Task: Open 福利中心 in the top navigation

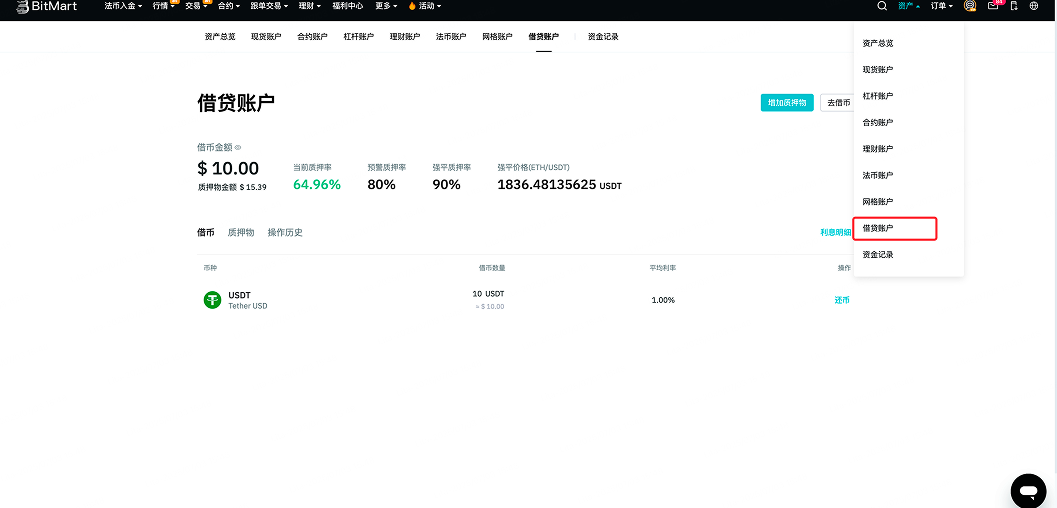Action: (x=347, y=6)
